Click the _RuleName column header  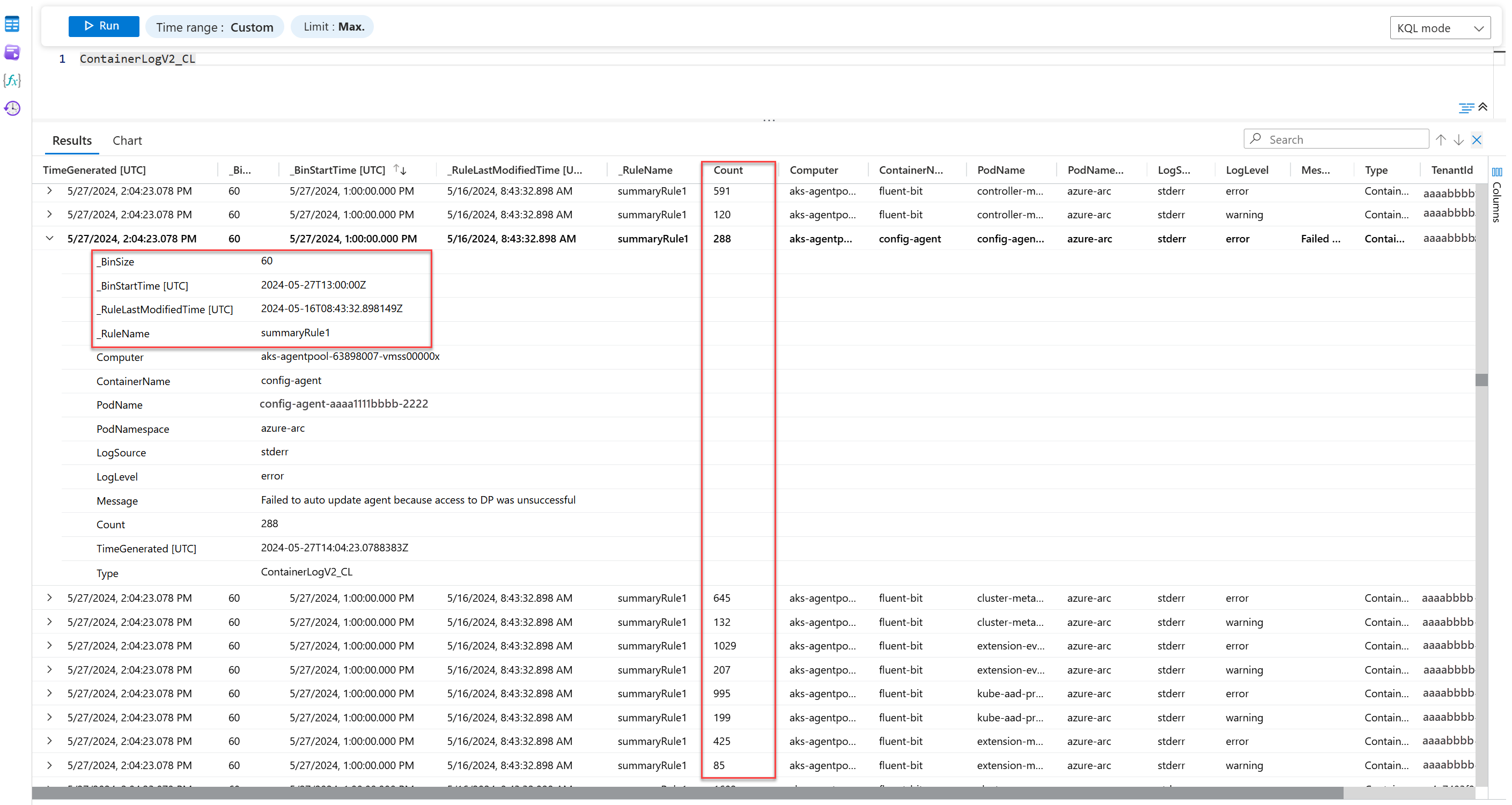tap(645, 170)
